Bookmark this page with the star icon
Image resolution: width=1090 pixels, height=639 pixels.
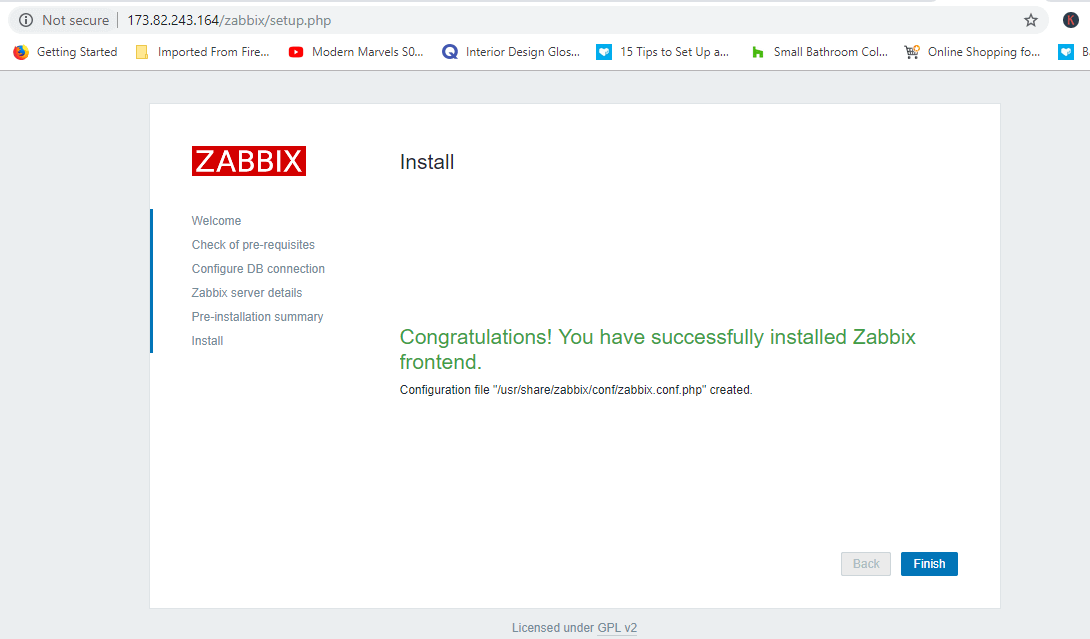pos(1031,20)
